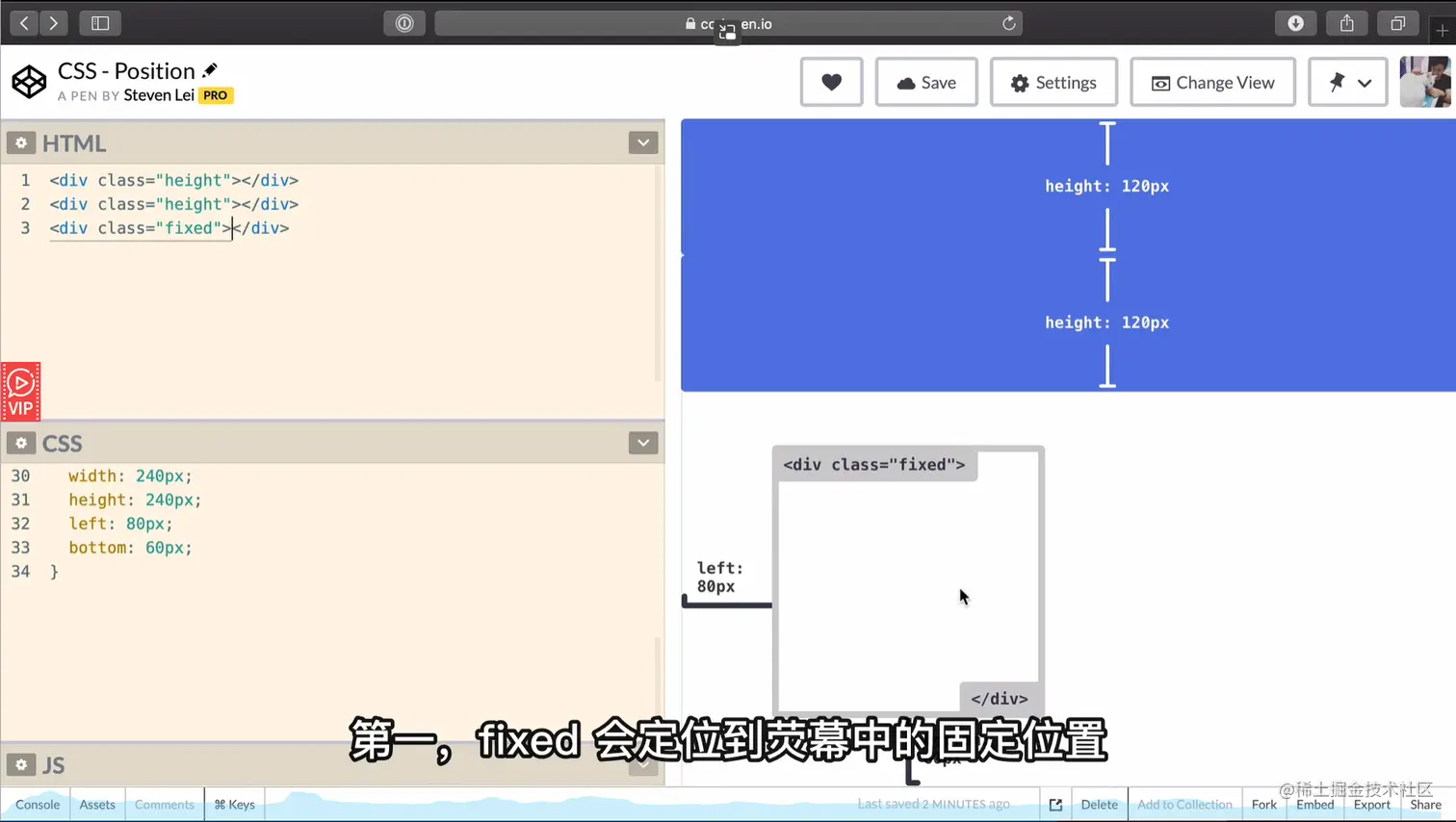This screenshot has width=1456, height=822.
Task: Toggle the Safari sidebar button
Action: pyautogui.click(x=100, y=23)
